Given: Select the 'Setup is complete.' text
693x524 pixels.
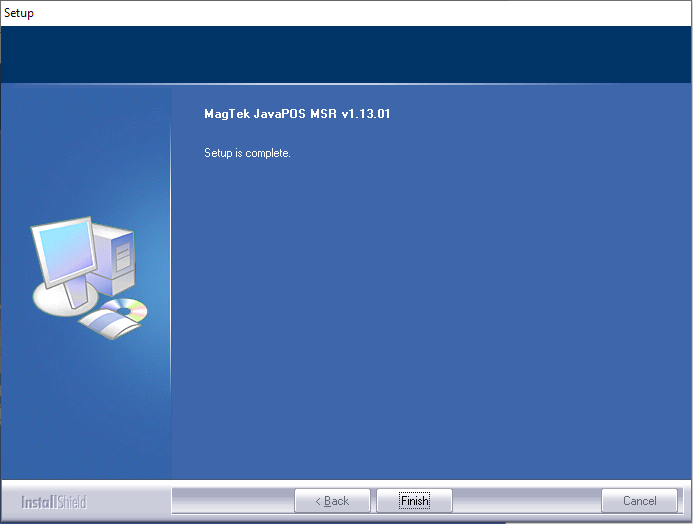Looking at the screenshot, I should point(247,153).
